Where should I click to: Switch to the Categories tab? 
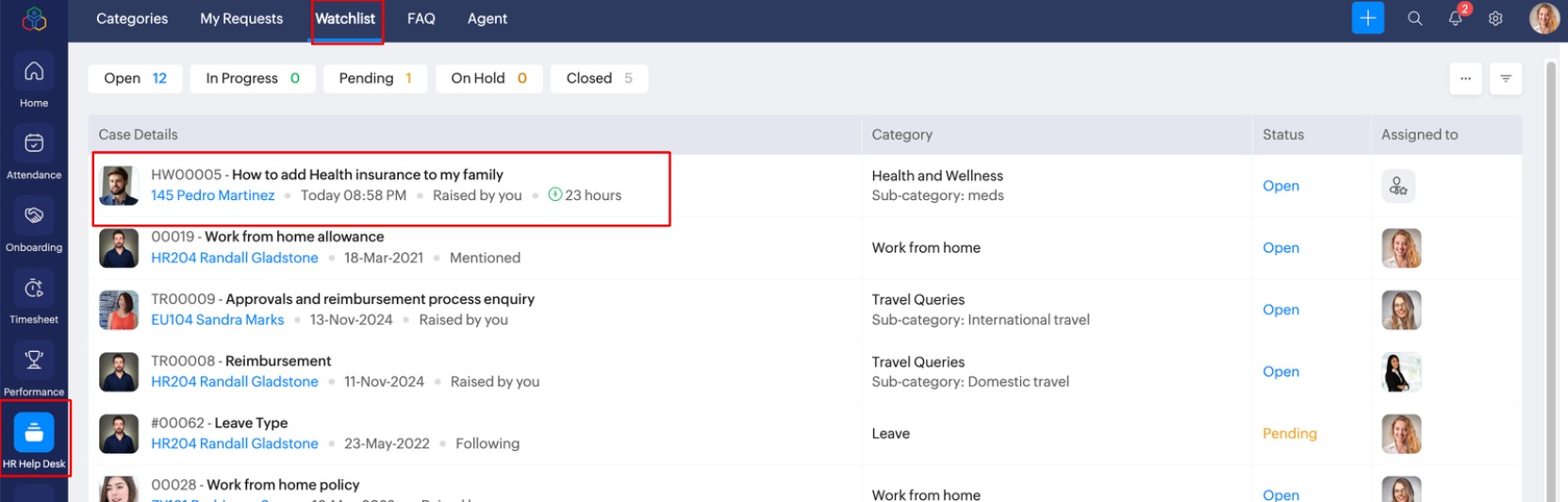[x=132, y=18]
